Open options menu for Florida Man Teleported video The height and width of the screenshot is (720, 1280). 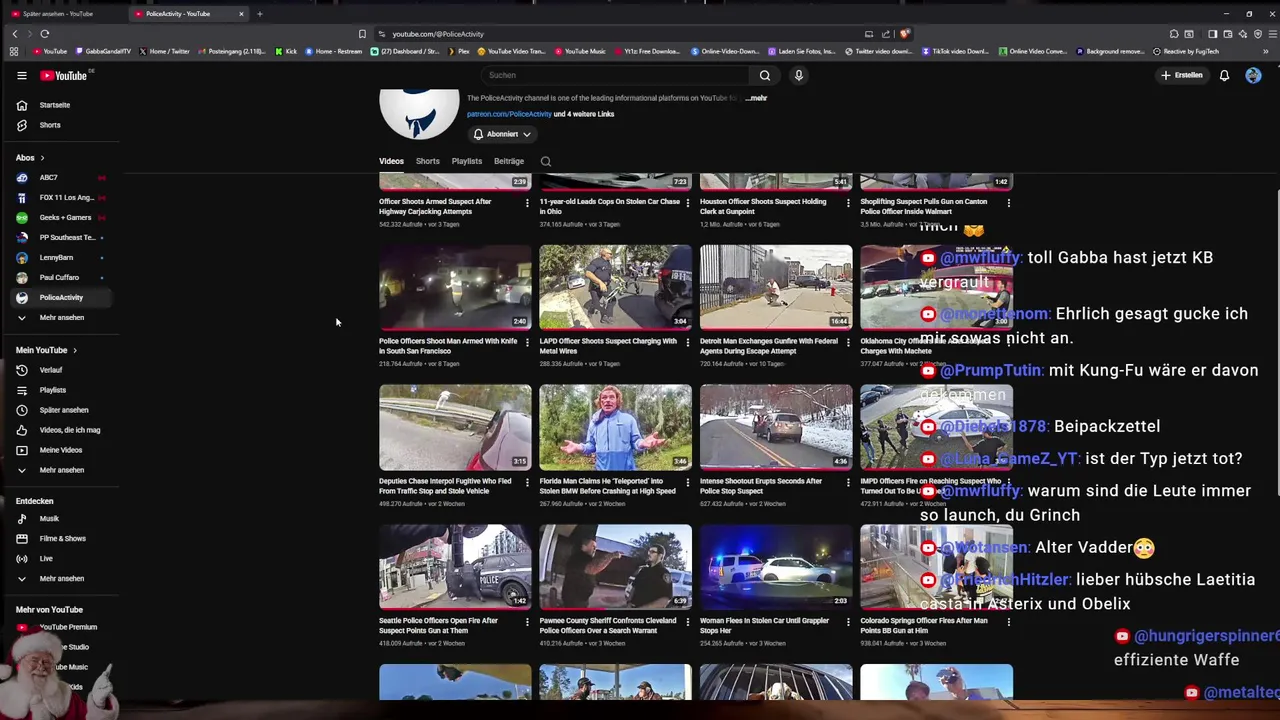point(687,483)
